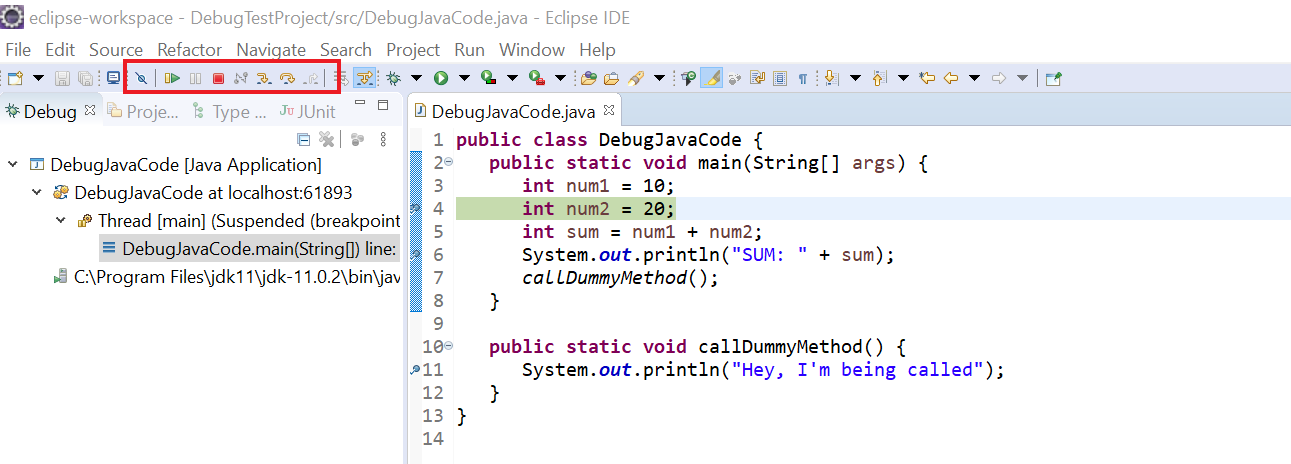Viewport: 1291px width, 464px height.
Task: Close the DebugJavaCode.java editor tab
Action: (609, 111)
